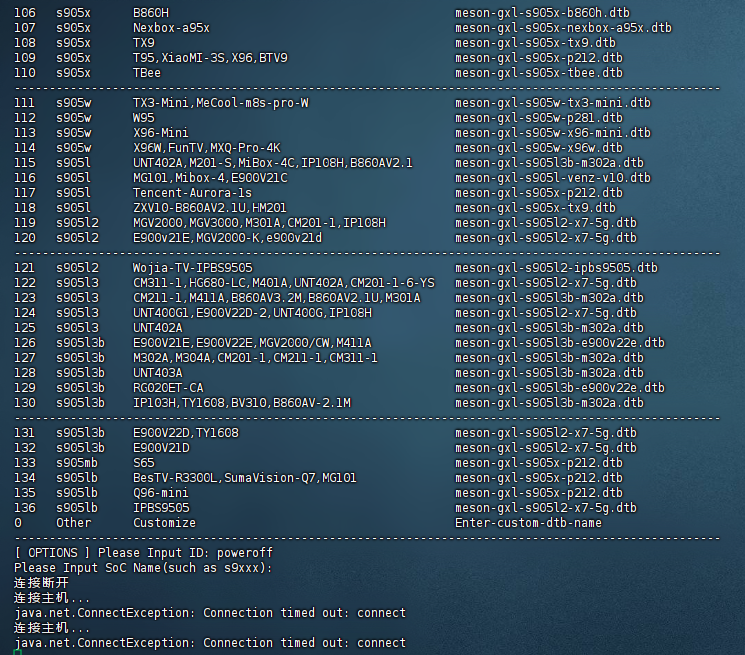Click the green terminal cursor at bottom
The width and height of the screenshot is (745, 655).
[x=18, y=653]
